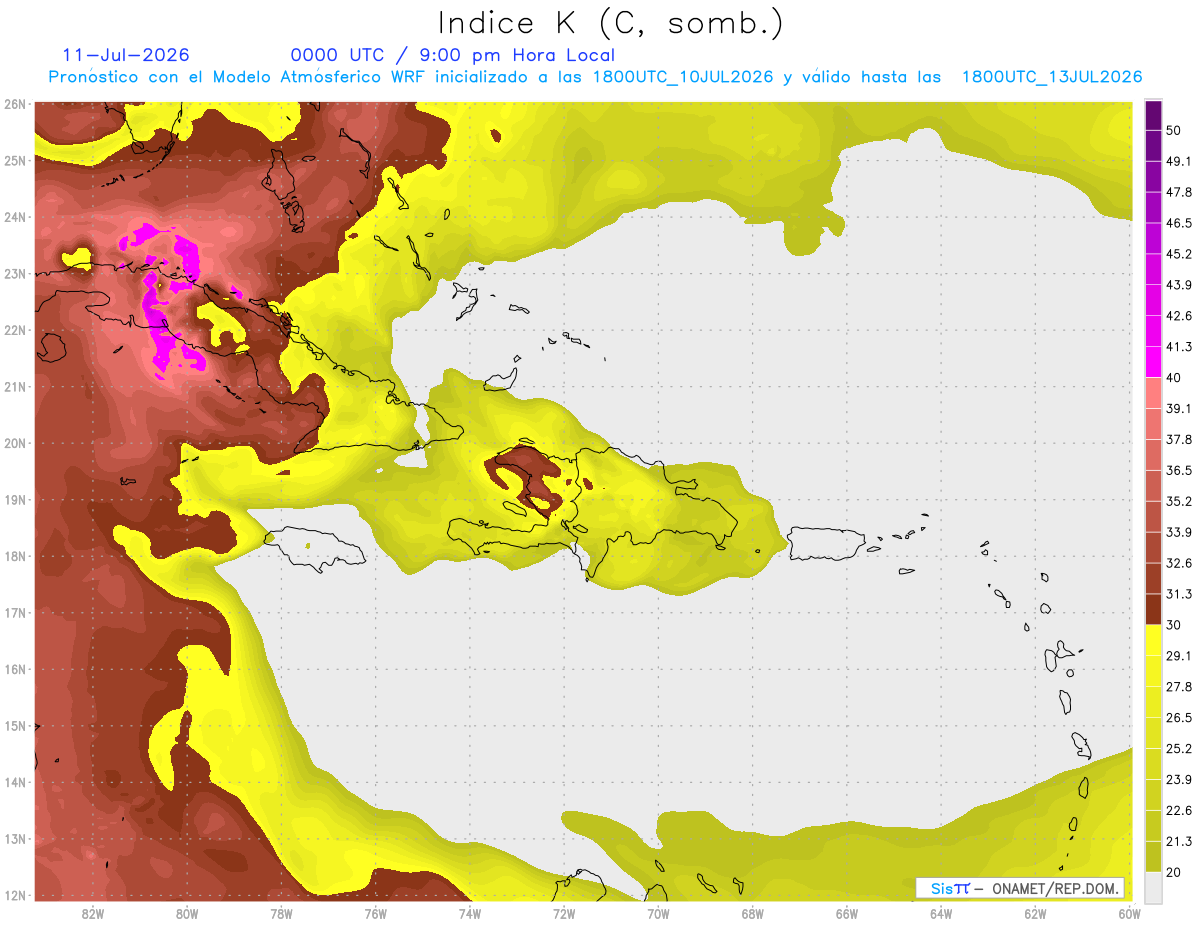Click the '62W' longitude axis label
Screen dimensions: 1200x927
pyautogui.click(x=1036, y=913)
